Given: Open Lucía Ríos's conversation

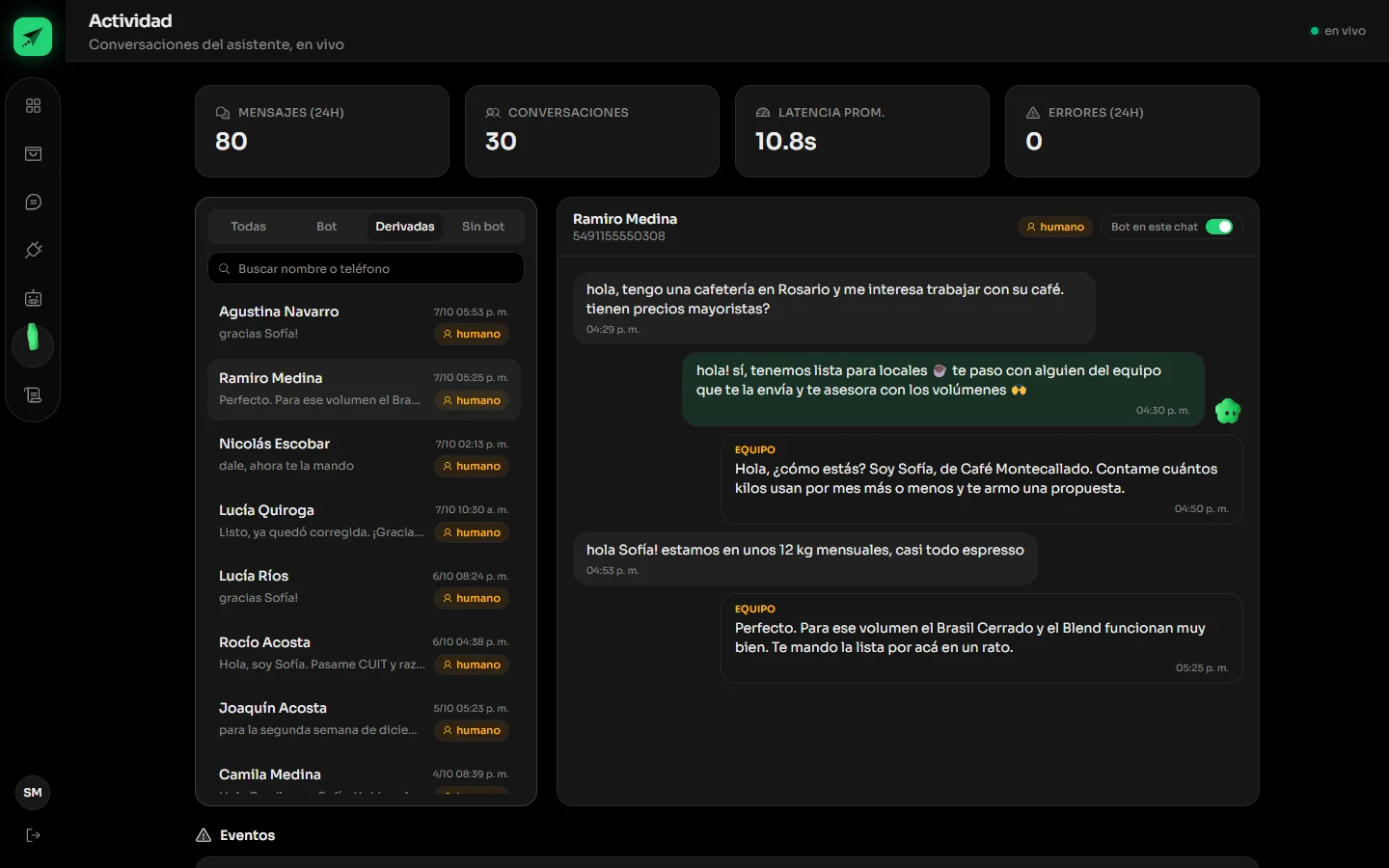Looking at the screenshot, I should coord(365,587).
